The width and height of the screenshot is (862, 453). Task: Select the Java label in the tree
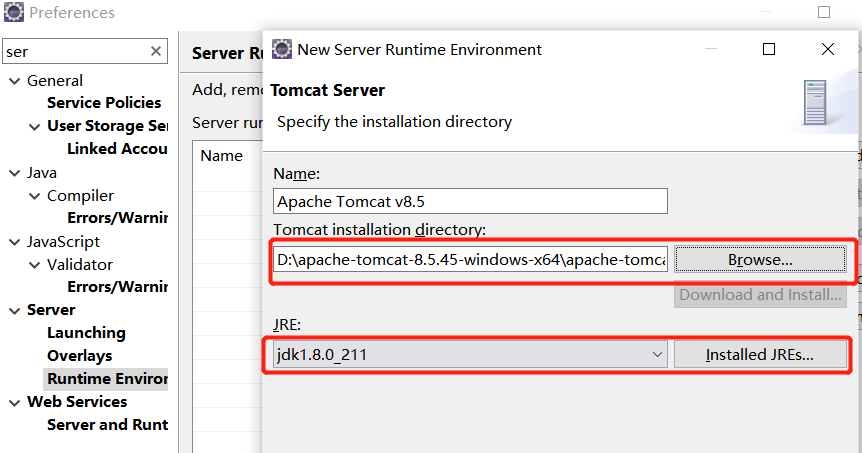pyautogui.click(x=42, y=173)
